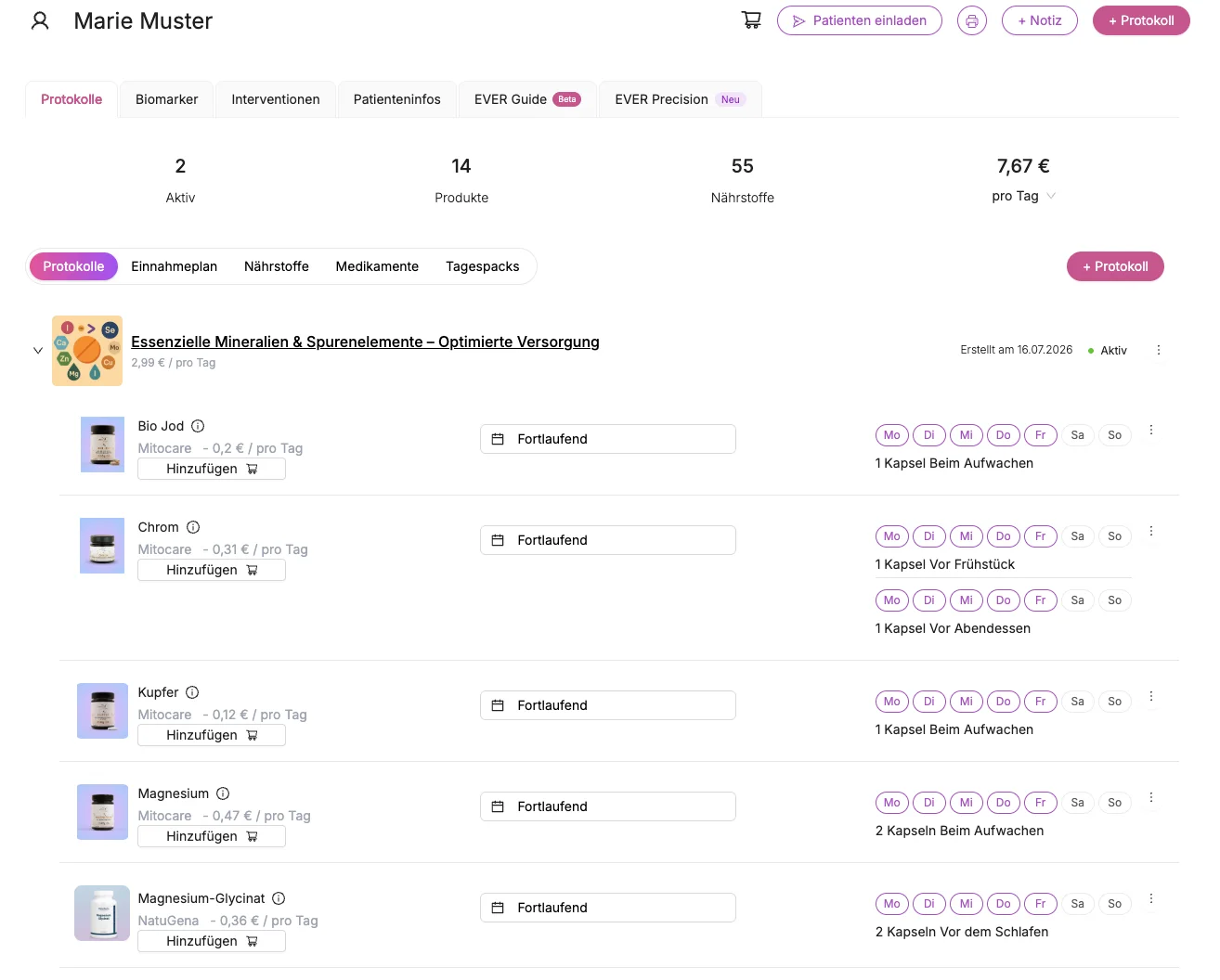Add Chrom to cart via Hinzufügen
1220x980 pixels.
(x=212, y=570)
